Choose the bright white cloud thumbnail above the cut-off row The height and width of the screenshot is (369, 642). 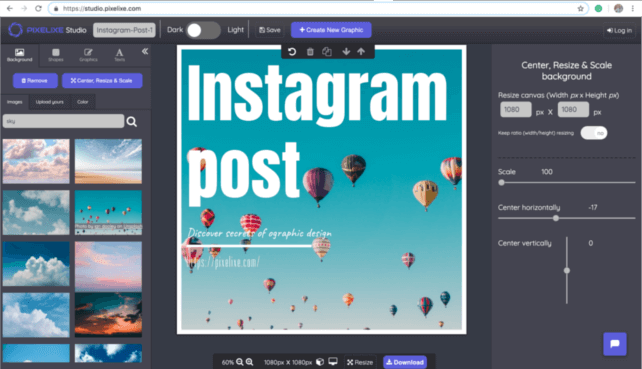(x=36, y=315)
